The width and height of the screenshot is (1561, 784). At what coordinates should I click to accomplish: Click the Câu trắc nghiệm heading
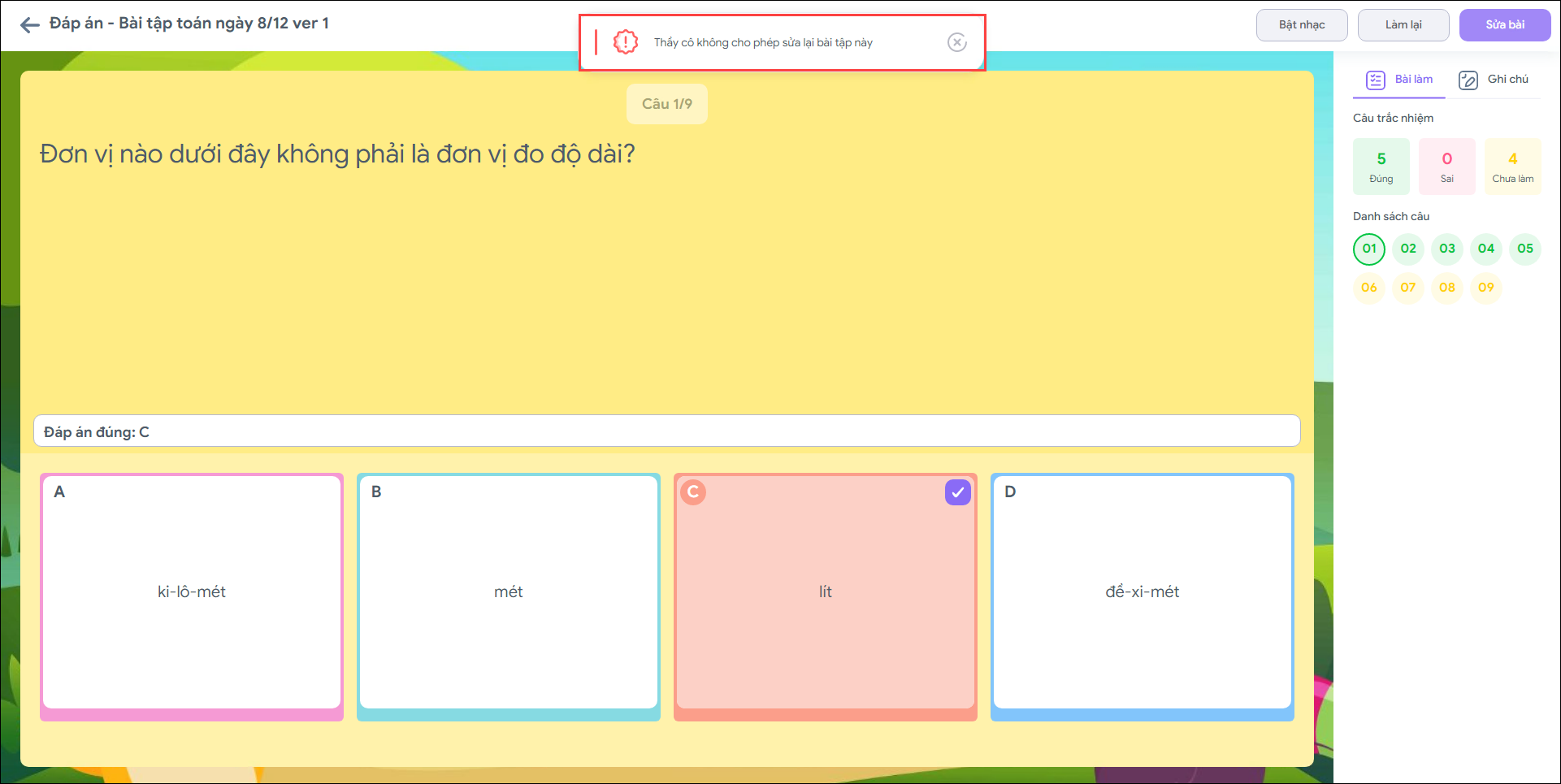tap(1393, 119)
